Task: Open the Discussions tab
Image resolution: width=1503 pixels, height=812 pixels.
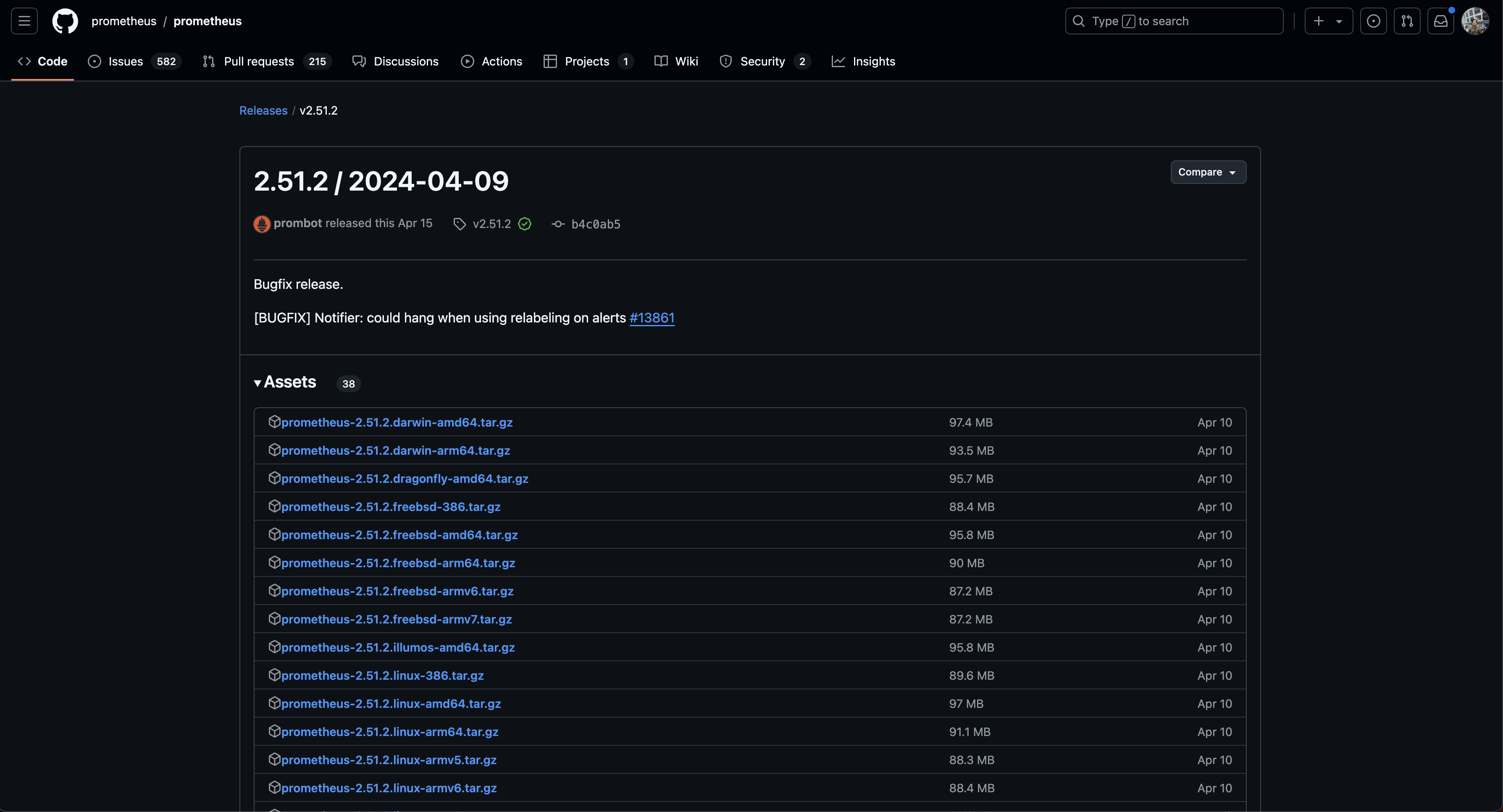Action: pyautogui.click(x=395, y=61)
